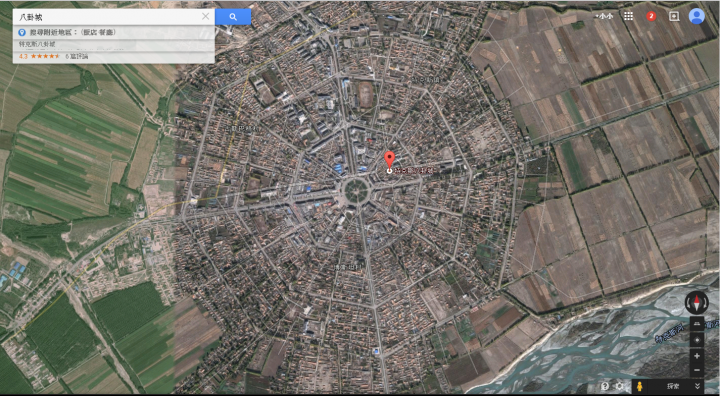This screenshot has height=396, width=720.
Task: Zoom out with the minus button
Action: point(697,370)
